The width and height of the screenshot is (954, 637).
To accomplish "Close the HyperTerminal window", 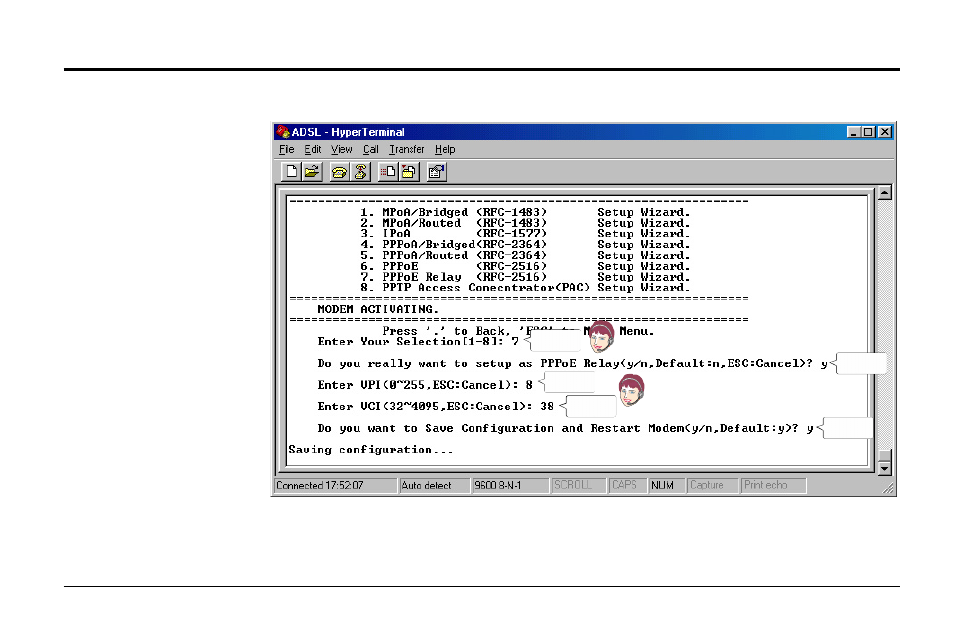I will (x=885, y=132).
